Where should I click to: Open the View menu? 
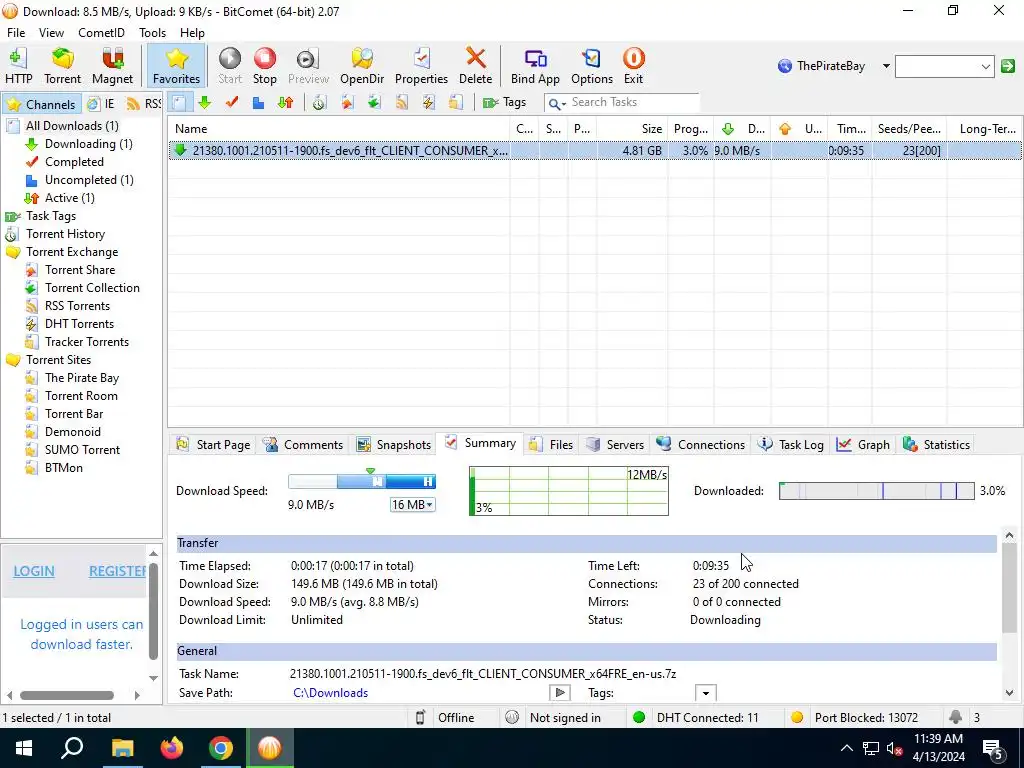pos(51,33)
